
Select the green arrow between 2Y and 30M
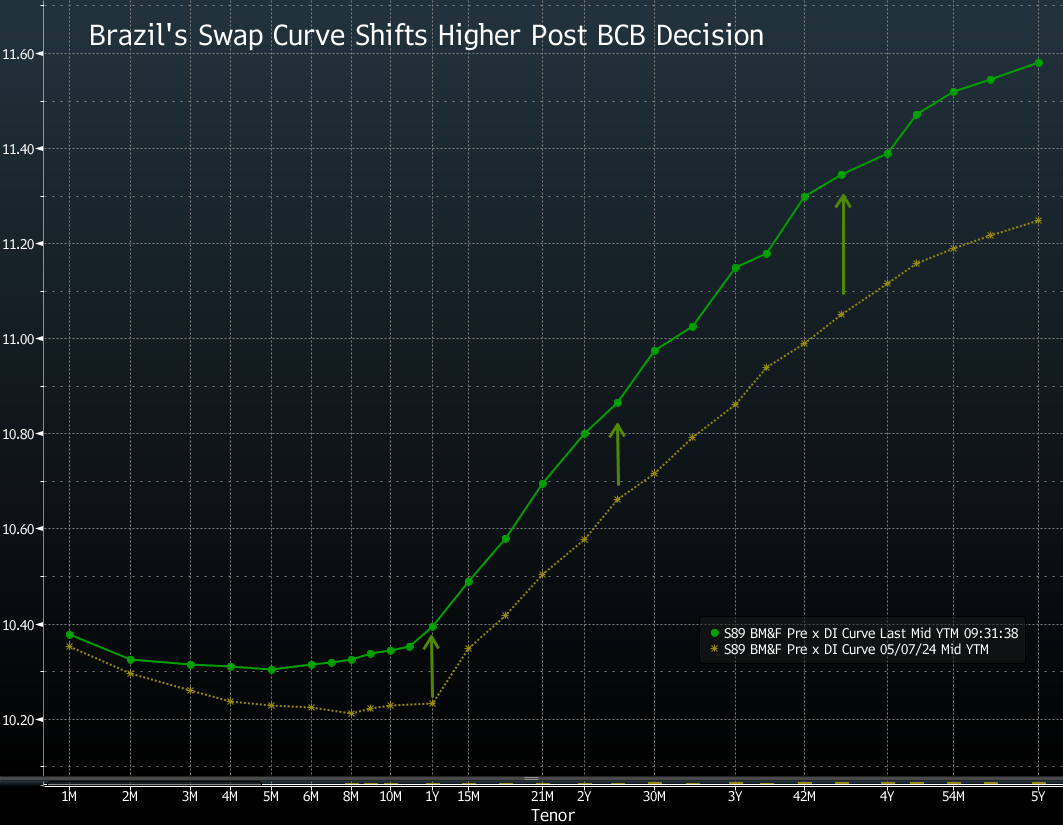[x=617, y=454]
